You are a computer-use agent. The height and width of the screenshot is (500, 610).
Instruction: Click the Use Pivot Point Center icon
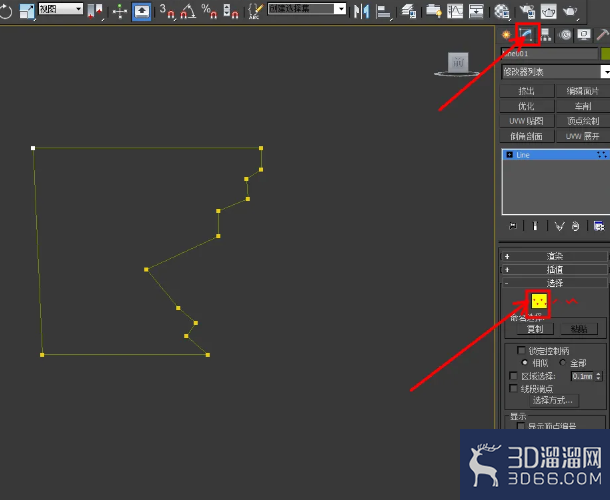pos(95,11)
